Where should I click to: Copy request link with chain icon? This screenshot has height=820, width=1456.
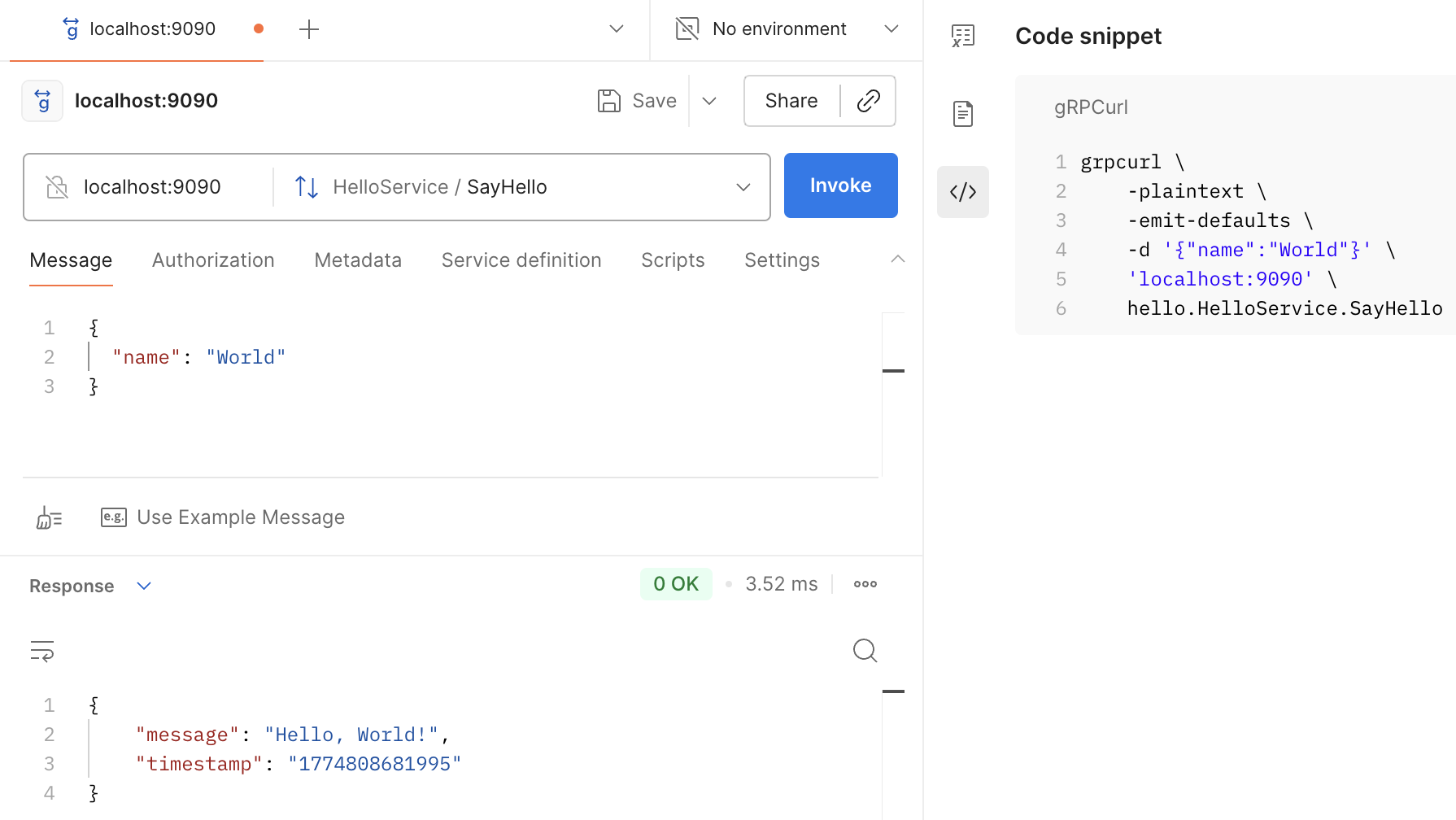point(868,101)
